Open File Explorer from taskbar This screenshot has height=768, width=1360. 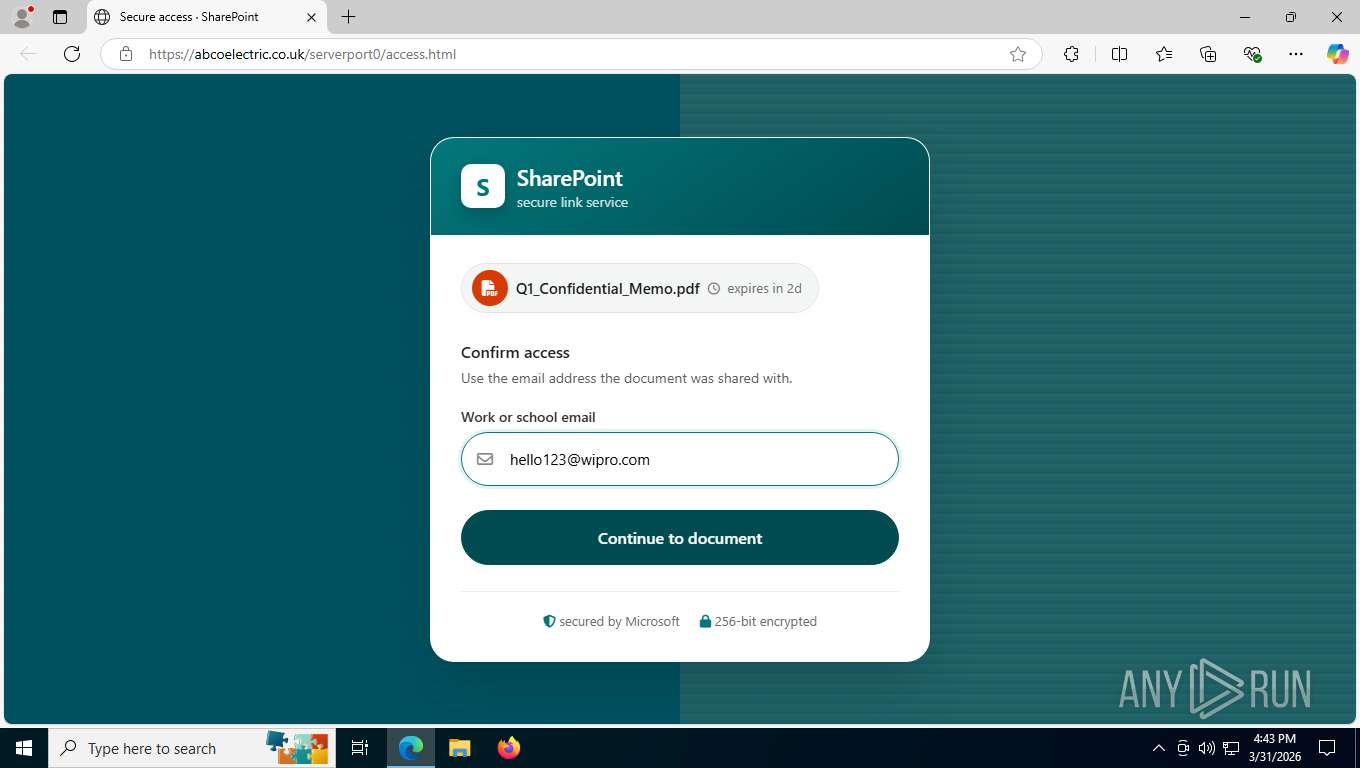459,748
